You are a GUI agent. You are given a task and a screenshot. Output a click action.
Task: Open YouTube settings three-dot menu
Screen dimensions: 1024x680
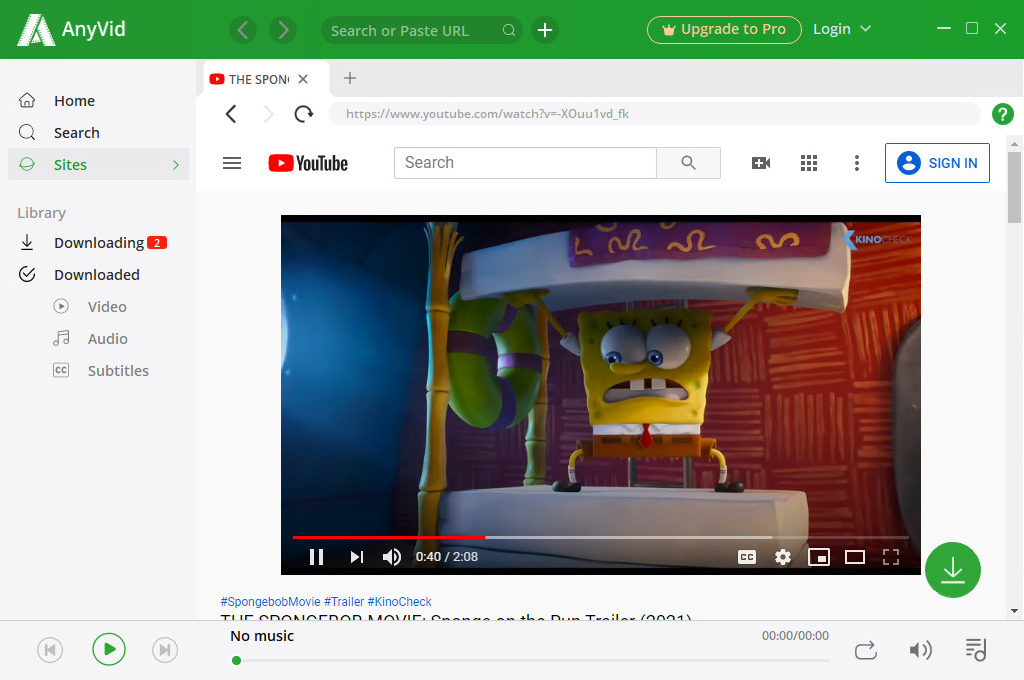coord(857,163)
